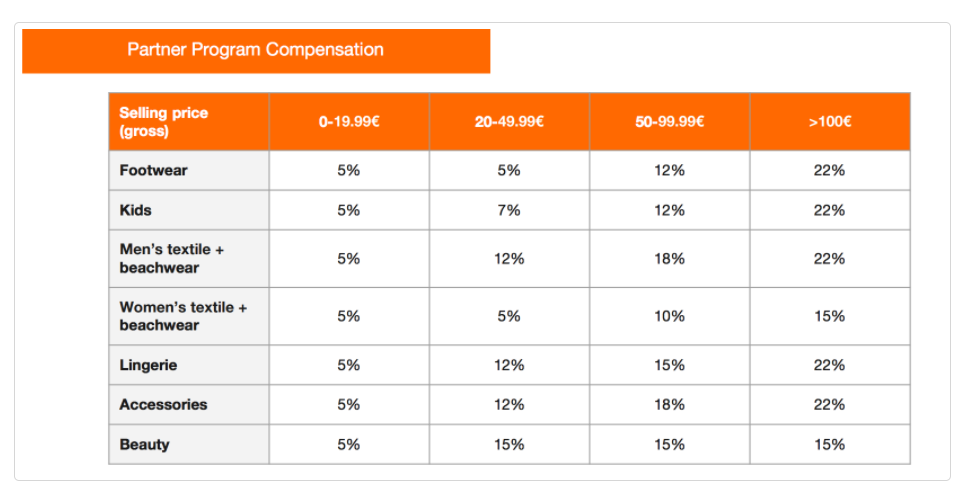
Task: Select the Kids row label
Action: (x=136, y=211)
